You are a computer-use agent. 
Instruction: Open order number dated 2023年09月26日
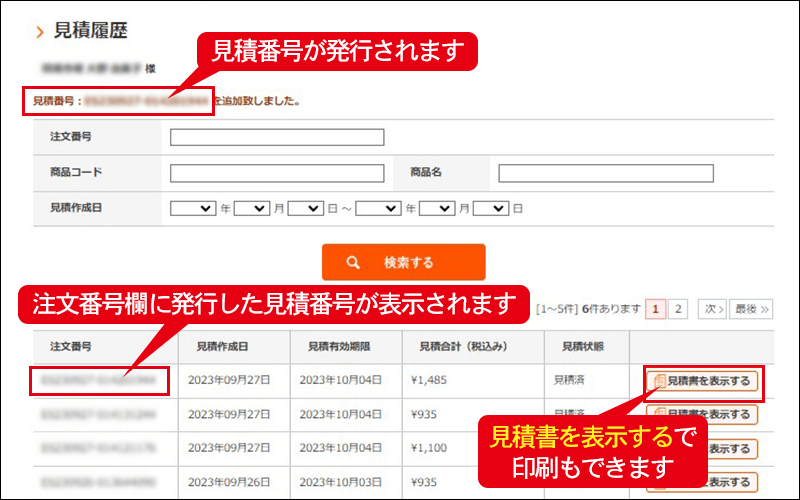tap(97, 479)
